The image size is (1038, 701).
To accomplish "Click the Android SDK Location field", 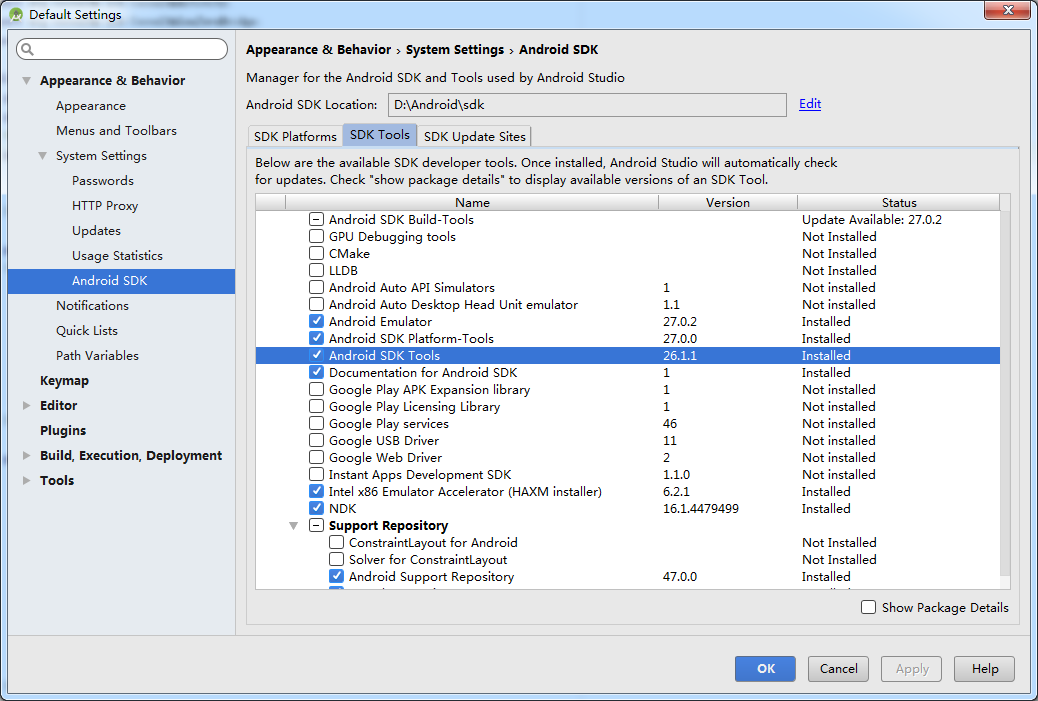I will point(586,104).
